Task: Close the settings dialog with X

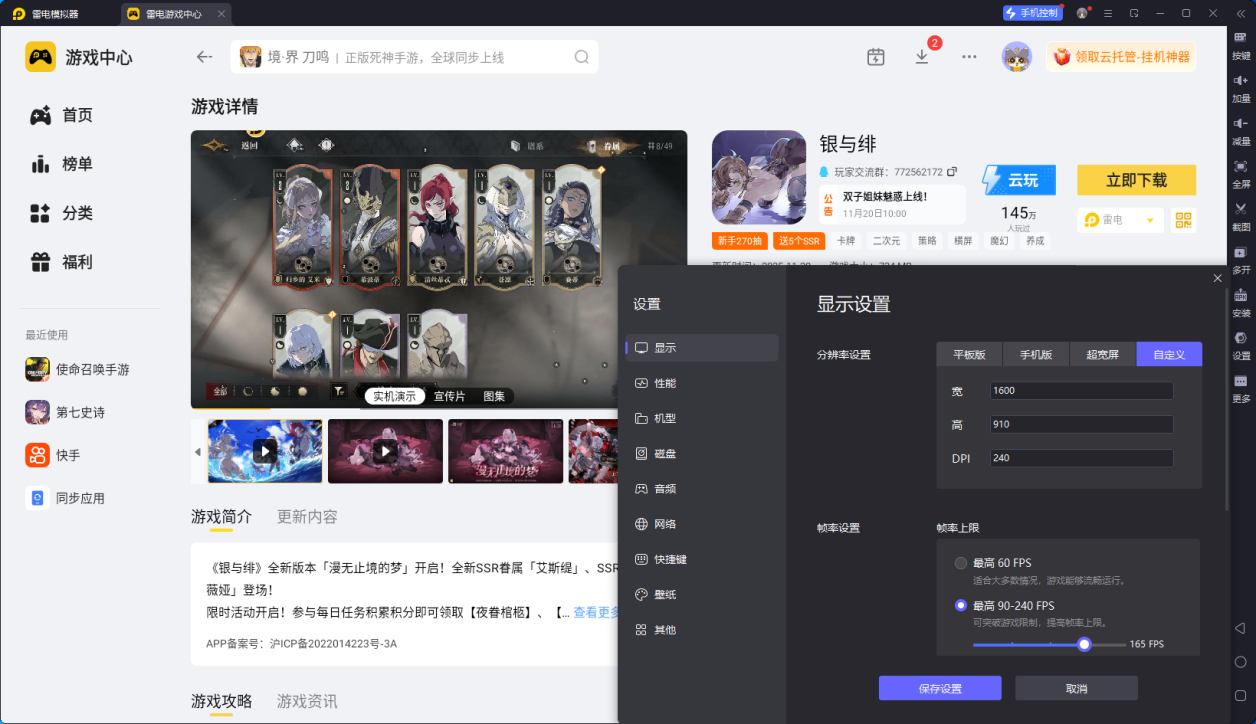Action: (1217, 278)
